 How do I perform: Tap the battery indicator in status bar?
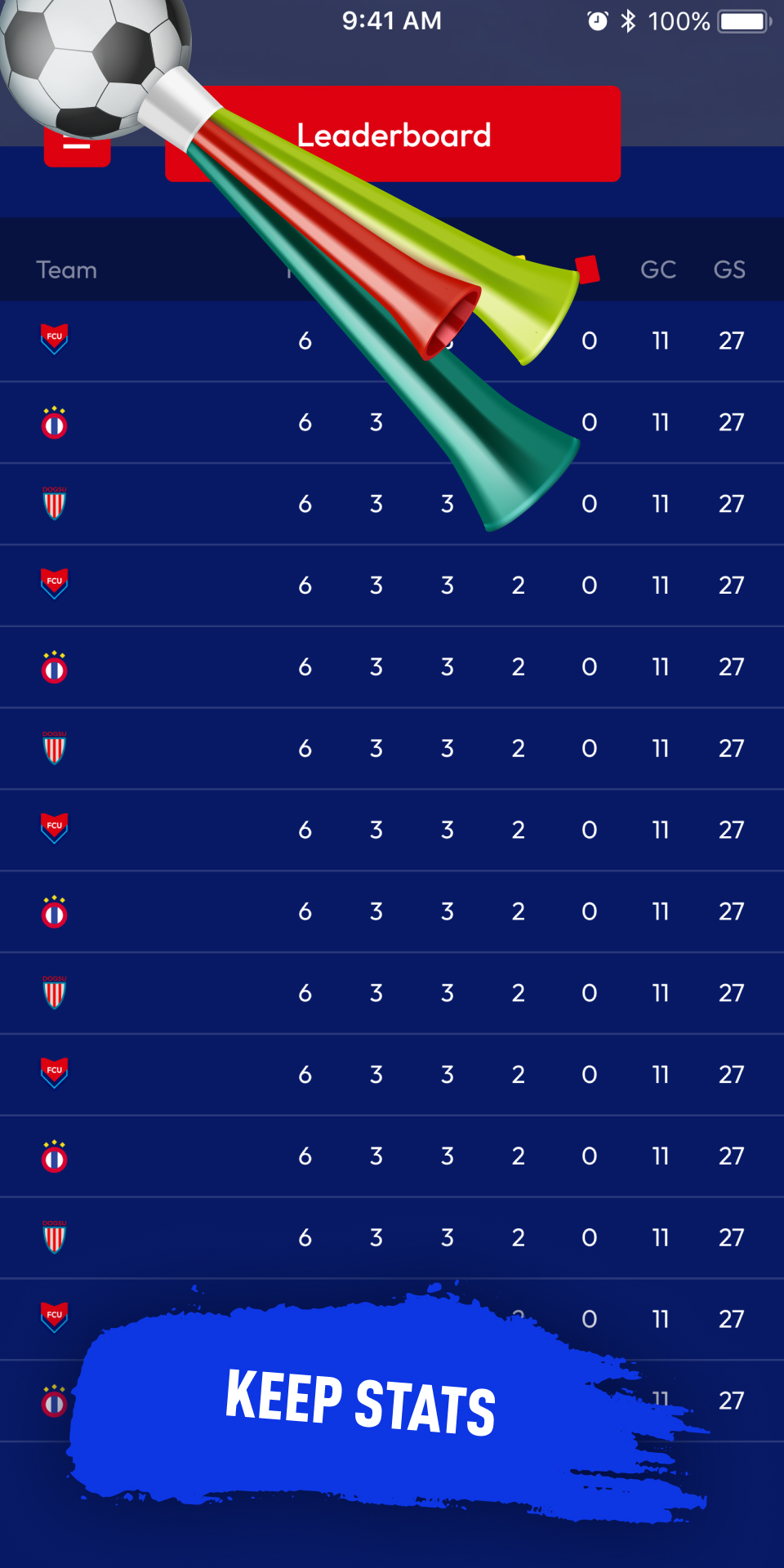pos(745,21)
